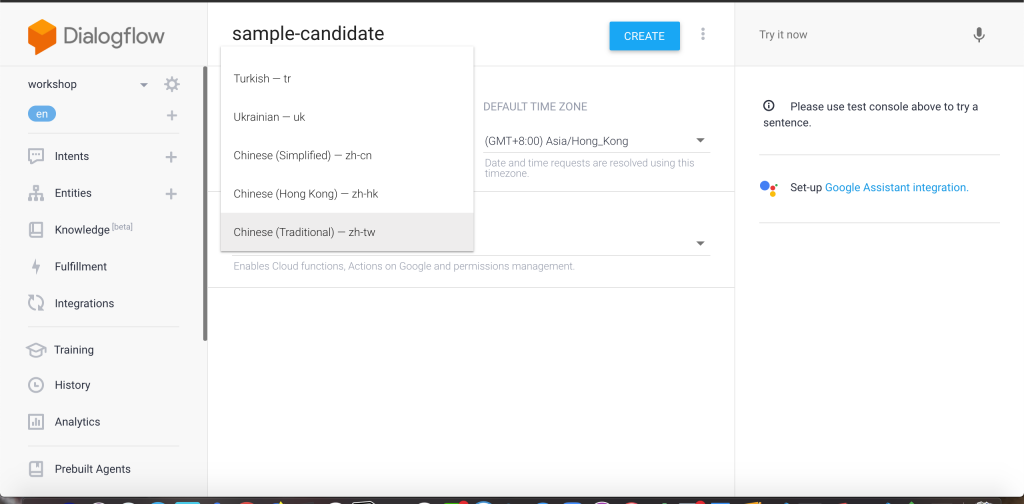Open Fulfillment in the sidebar
1024x504 pixels.
(81, 267)
